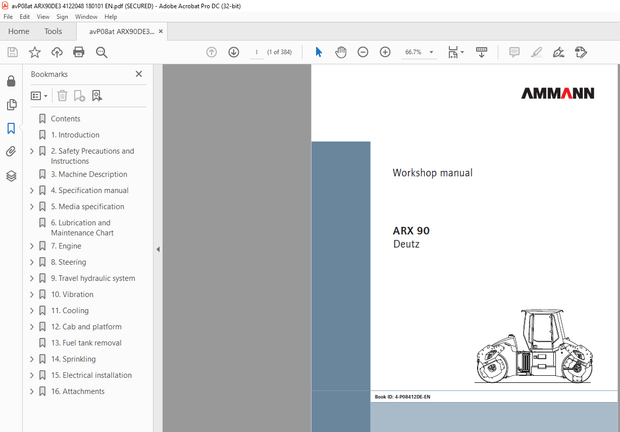Open the Edit menu
The height and width of the screenshot is (432, 620).
point(25,17)
